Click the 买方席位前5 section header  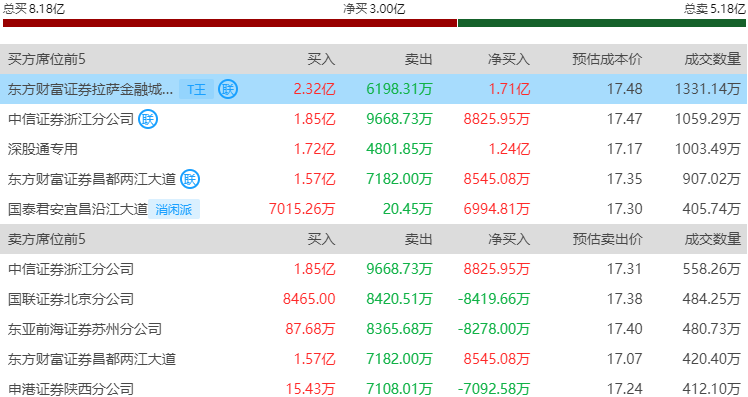coord(47,59)
